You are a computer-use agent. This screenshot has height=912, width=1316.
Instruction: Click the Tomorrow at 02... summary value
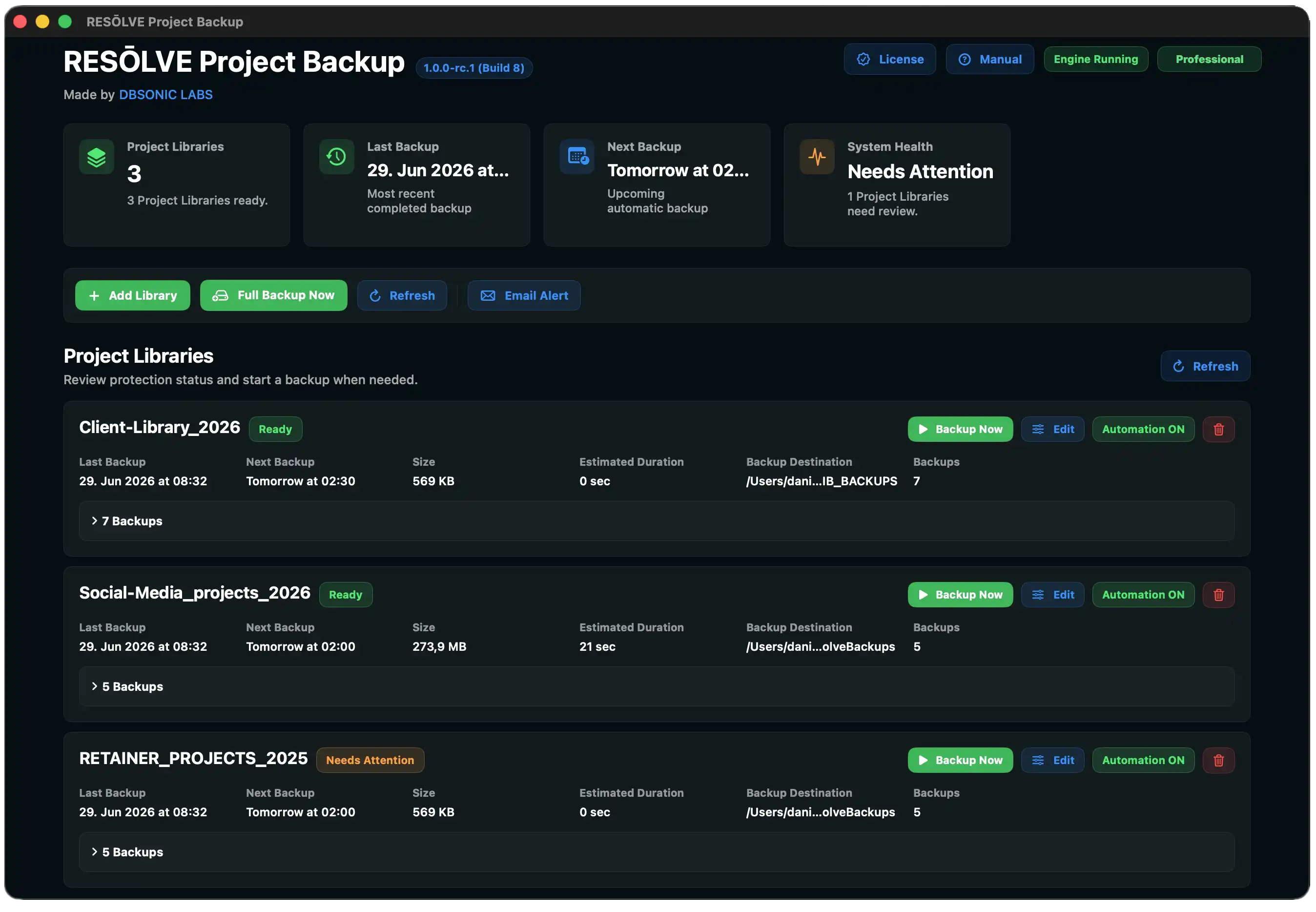pos(678,171)
